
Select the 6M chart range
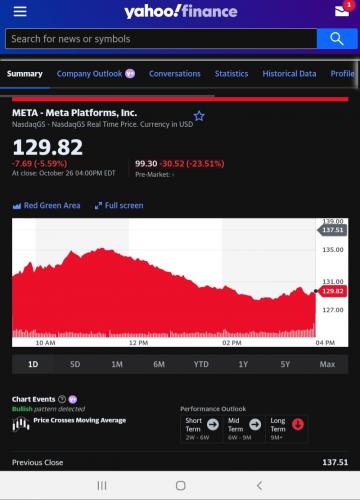[x=159, y=364]
